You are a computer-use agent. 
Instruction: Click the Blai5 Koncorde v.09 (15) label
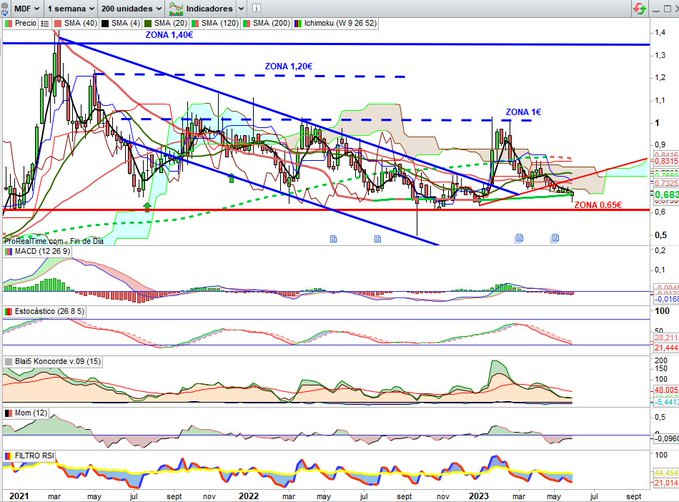[x=58, y=361]
